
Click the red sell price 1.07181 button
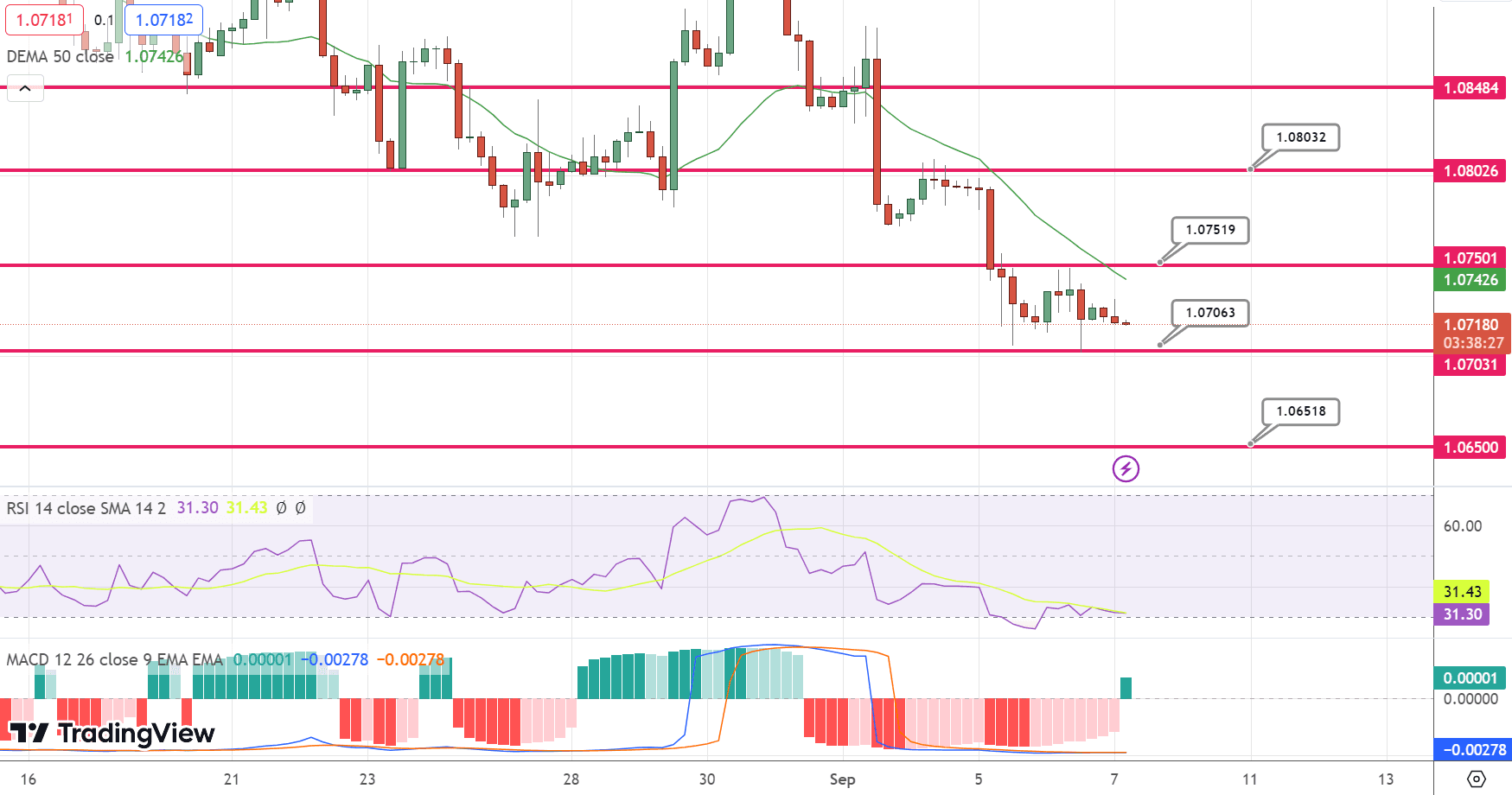[x=45, y=19]
